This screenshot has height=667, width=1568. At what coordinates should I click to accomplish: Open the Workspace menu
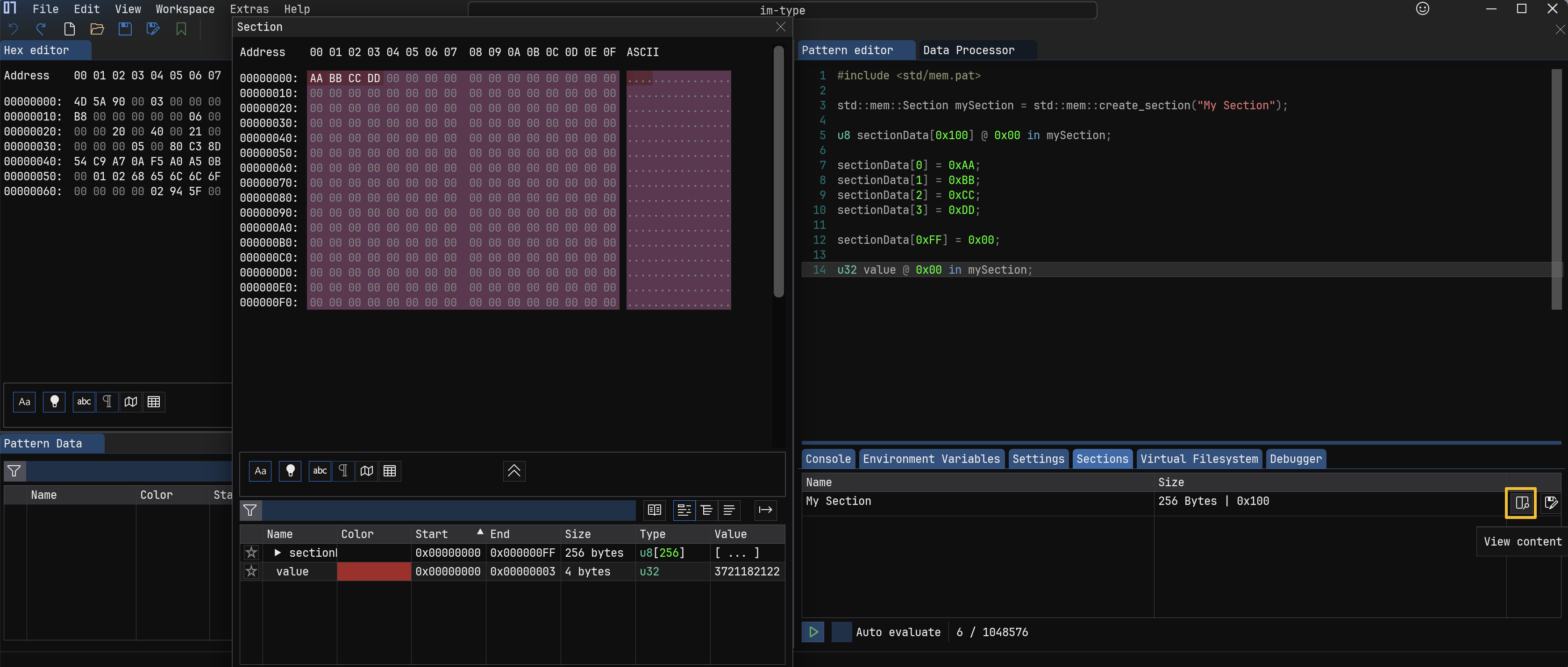coord(185,9)
